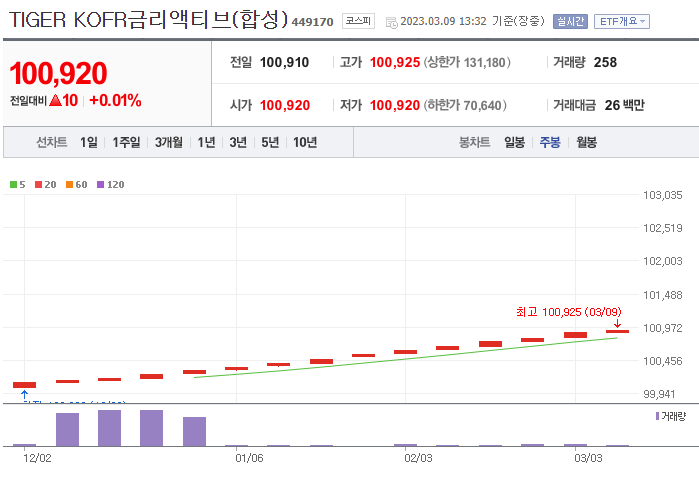
Task: Click the red 20 moving-average legend swatch
Action: point(38,184)
